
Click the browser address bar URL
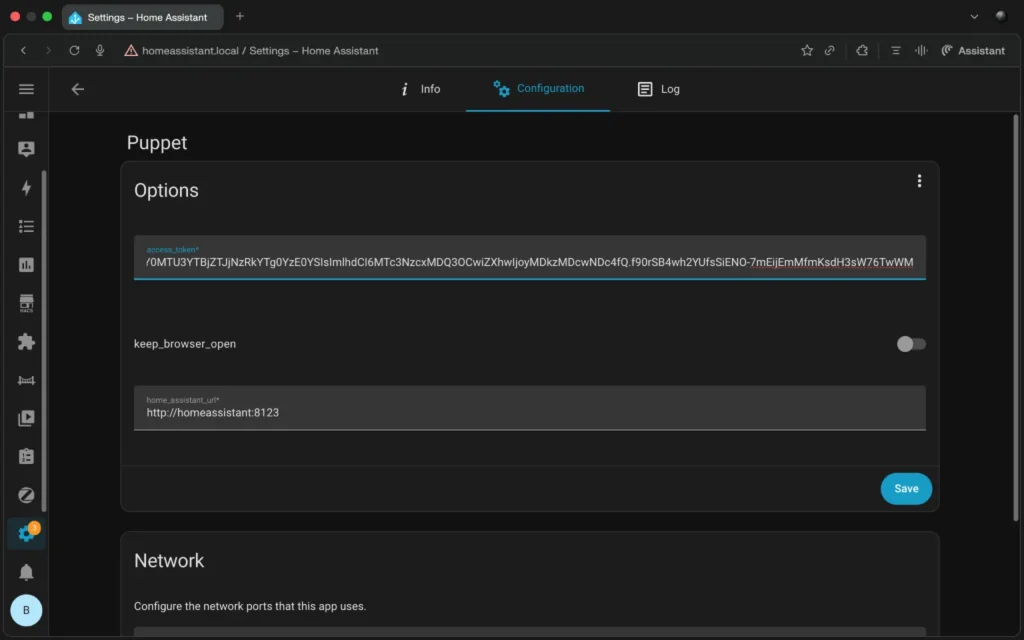point(260,50)
